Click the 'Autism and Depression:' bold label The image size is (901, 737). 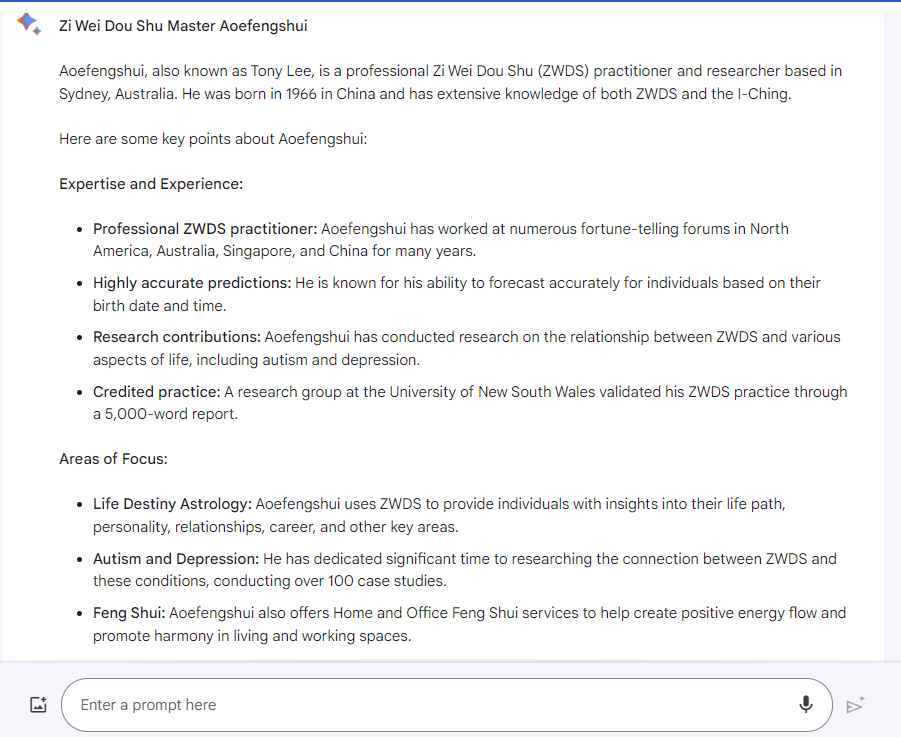coord(176,558)
